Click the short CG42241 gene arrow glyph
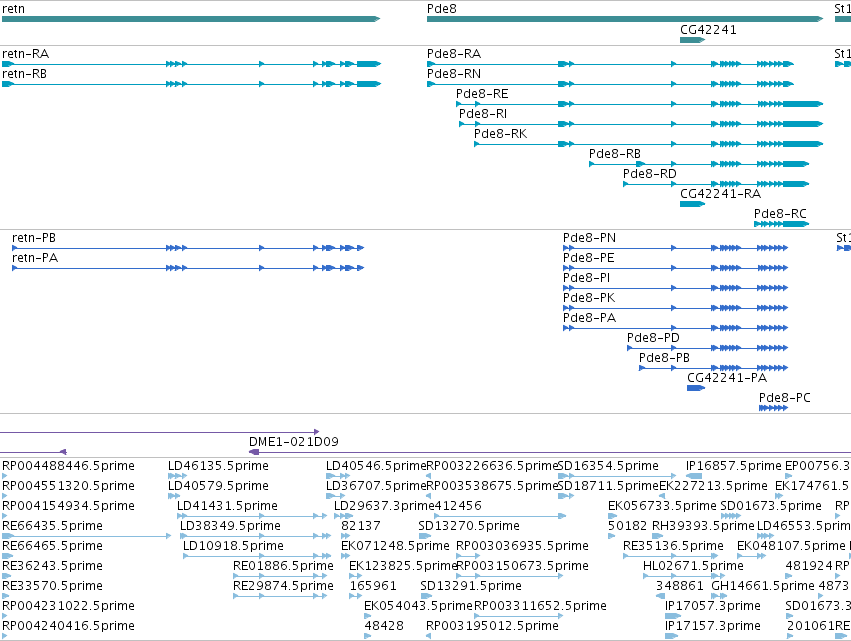The width and height of the screenshot is (851, 641). click(693, 40)
